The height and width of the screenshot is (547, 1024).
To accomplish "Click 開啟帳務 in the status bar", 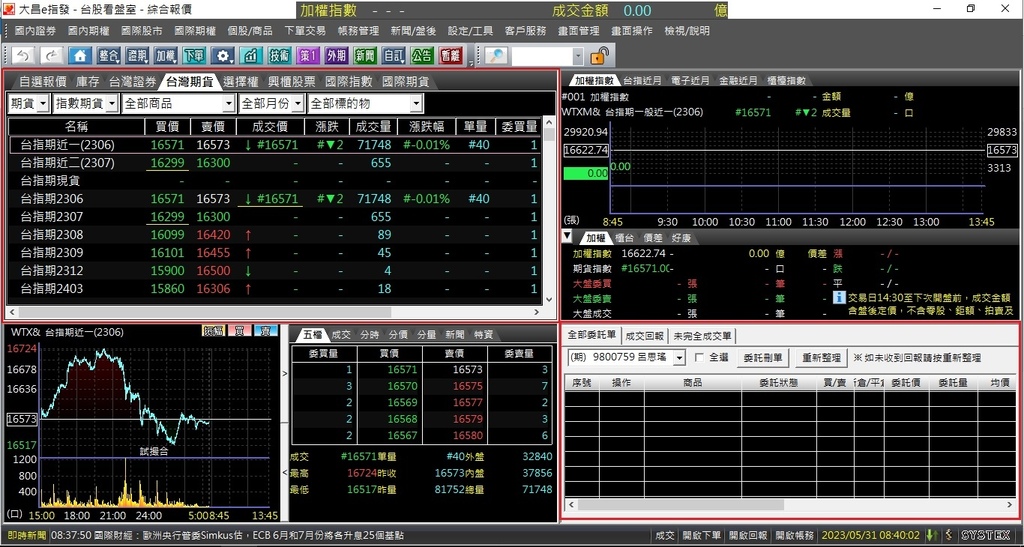I will click(x=795, y=535).
